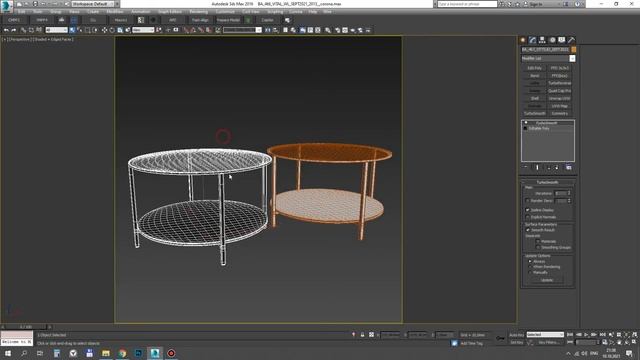Open the Hierarchy command panel tab

point(542,40)
